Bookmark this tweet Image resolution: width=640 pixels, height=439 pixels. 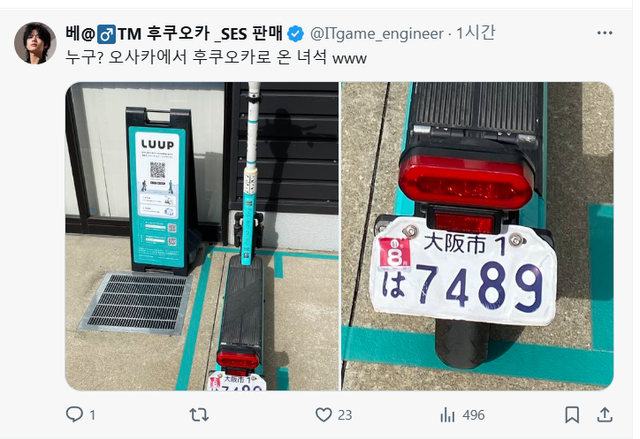click(572, 415)
